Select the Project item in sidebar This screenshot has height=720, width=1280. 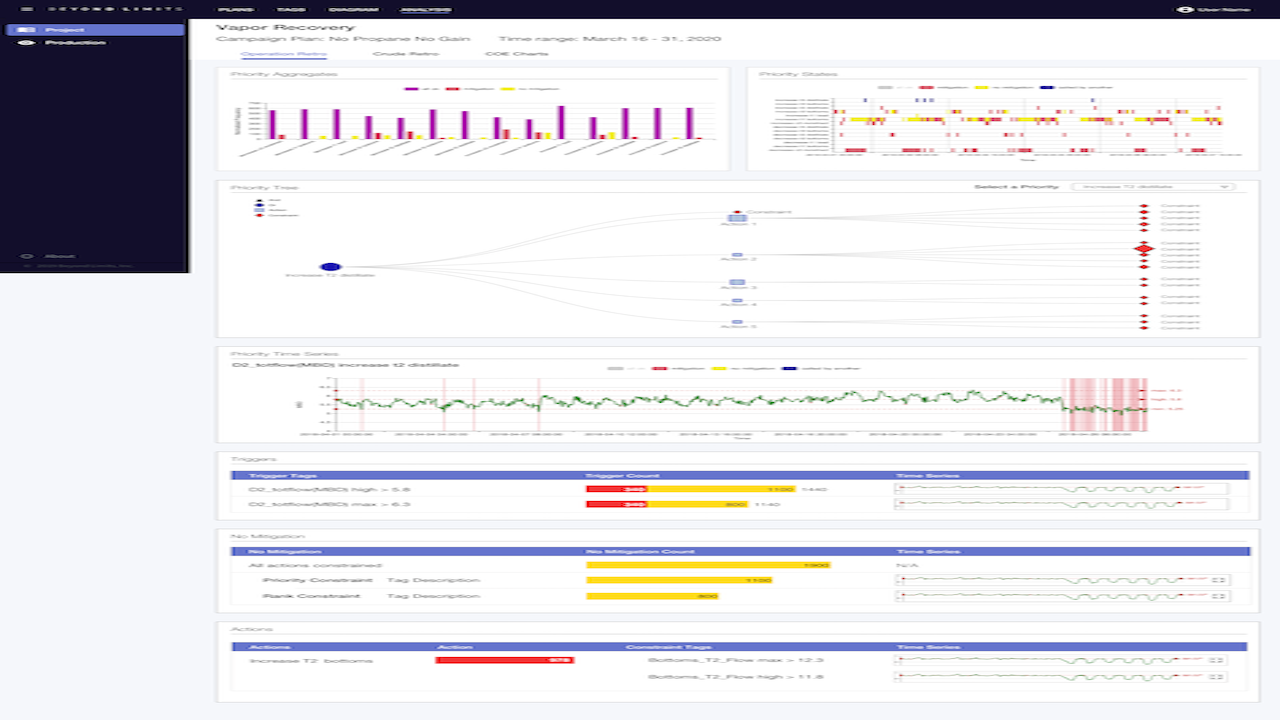(x=96, y=30)
